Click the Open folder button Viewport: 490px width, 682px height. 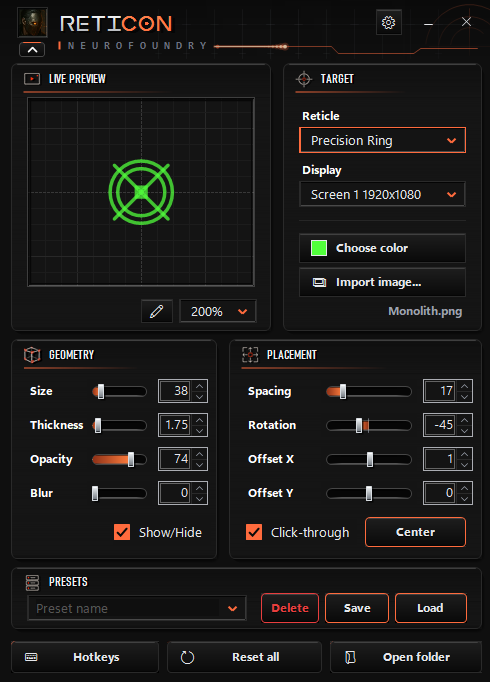pyautogui.click(x=406, y=657)
